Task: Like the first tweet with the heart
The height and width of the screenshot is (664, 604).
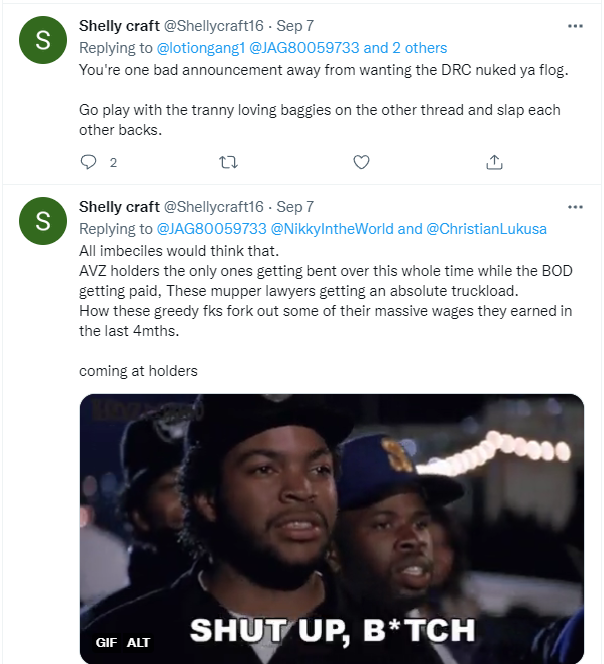Action: (x=361, y=162)
